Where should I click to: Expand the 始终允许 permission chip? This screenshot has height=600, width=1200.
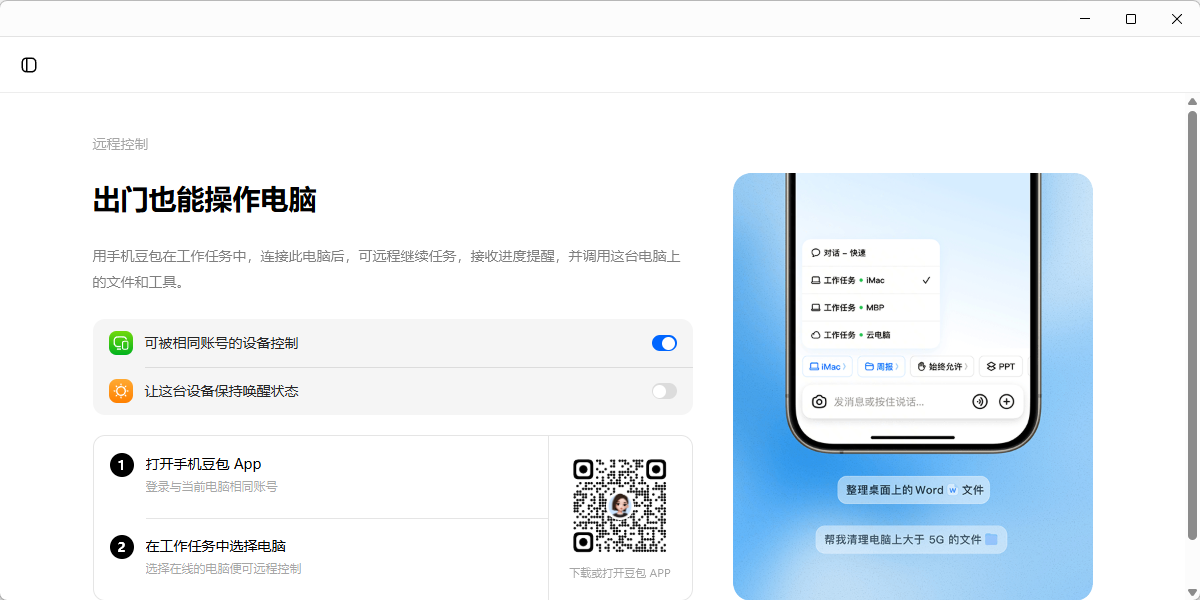pos(942,367)
